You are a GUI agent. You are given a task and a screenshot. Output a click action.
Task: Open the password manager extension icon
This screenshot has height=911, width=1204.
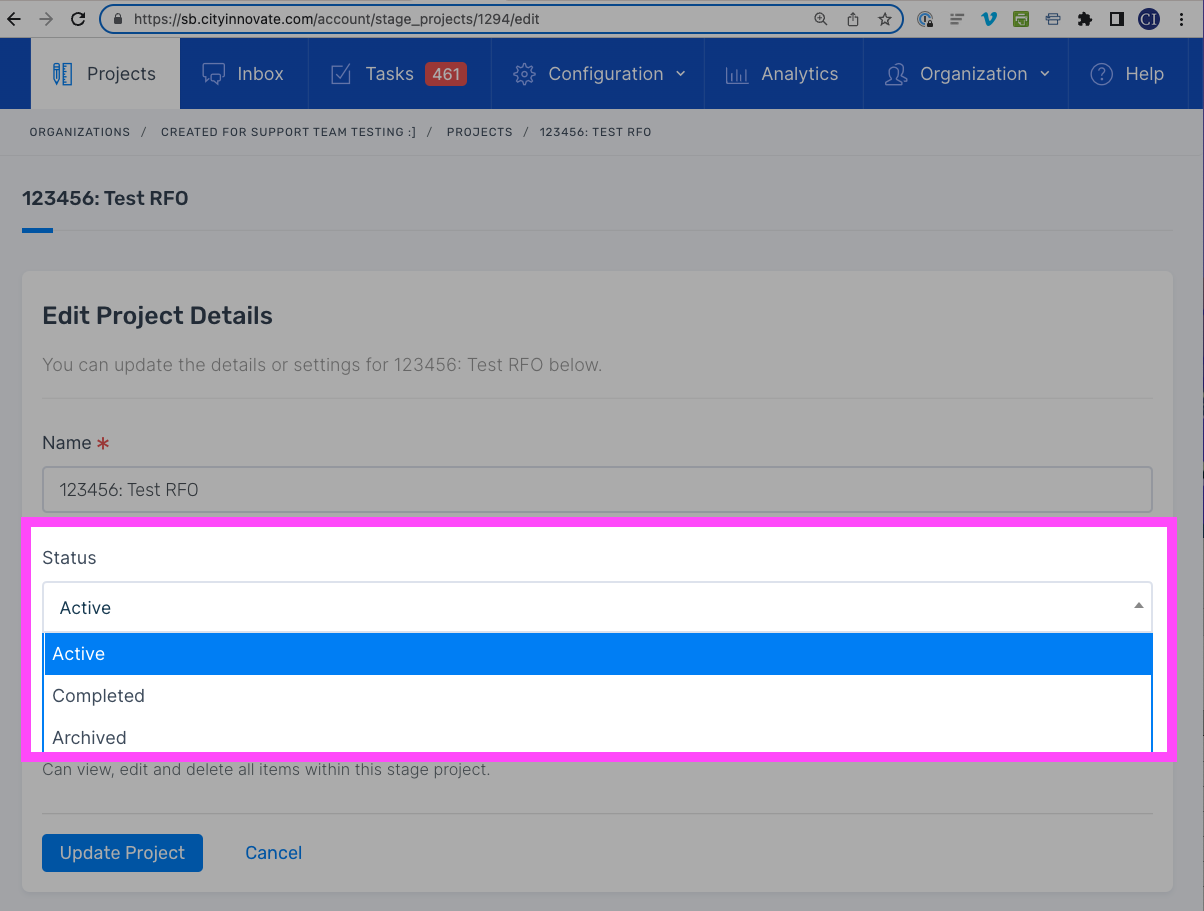tap(926, 19)
